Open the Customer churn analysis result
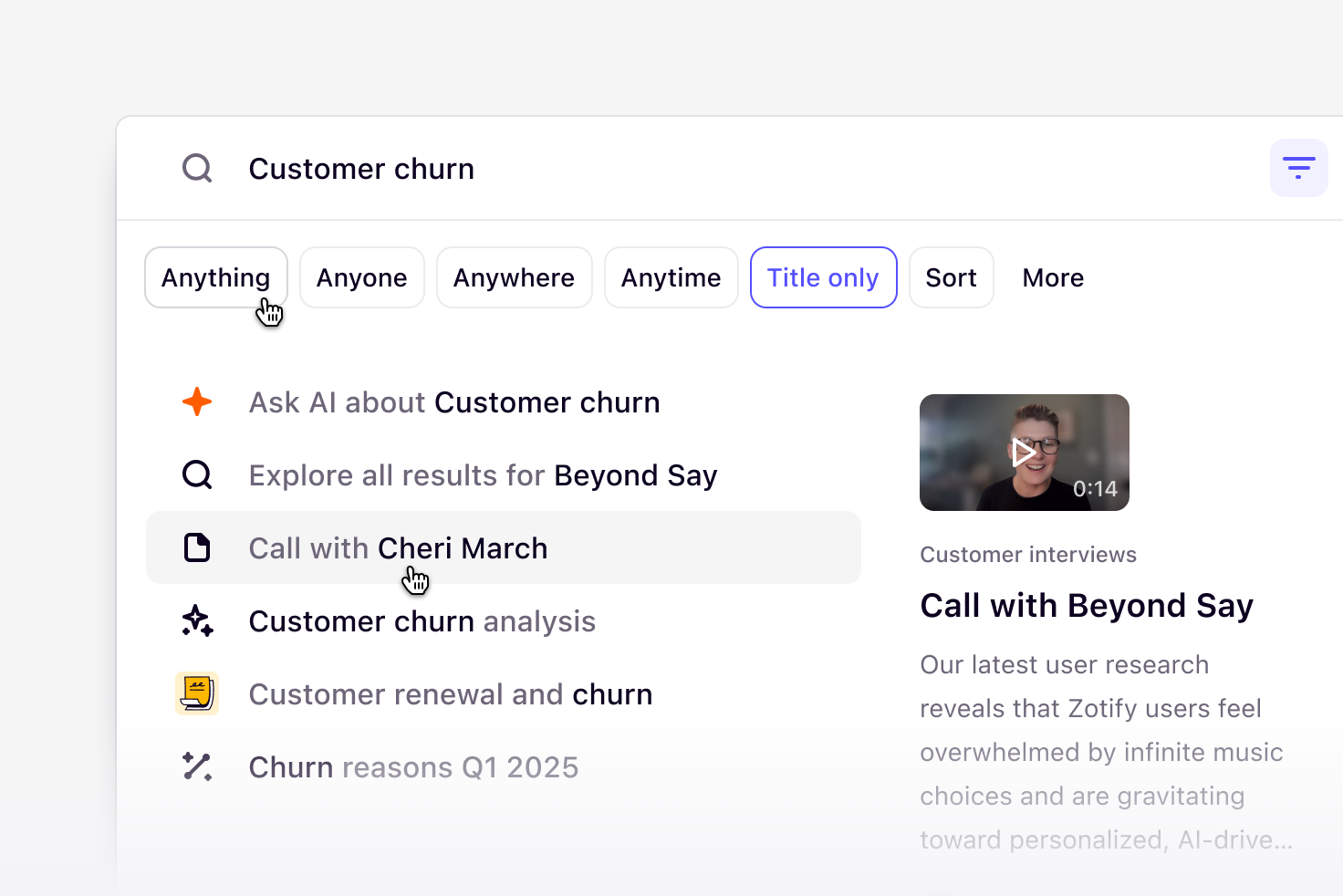Viewport: 1343px width, 896px height. pyautogui.click(x=422, y=621)
